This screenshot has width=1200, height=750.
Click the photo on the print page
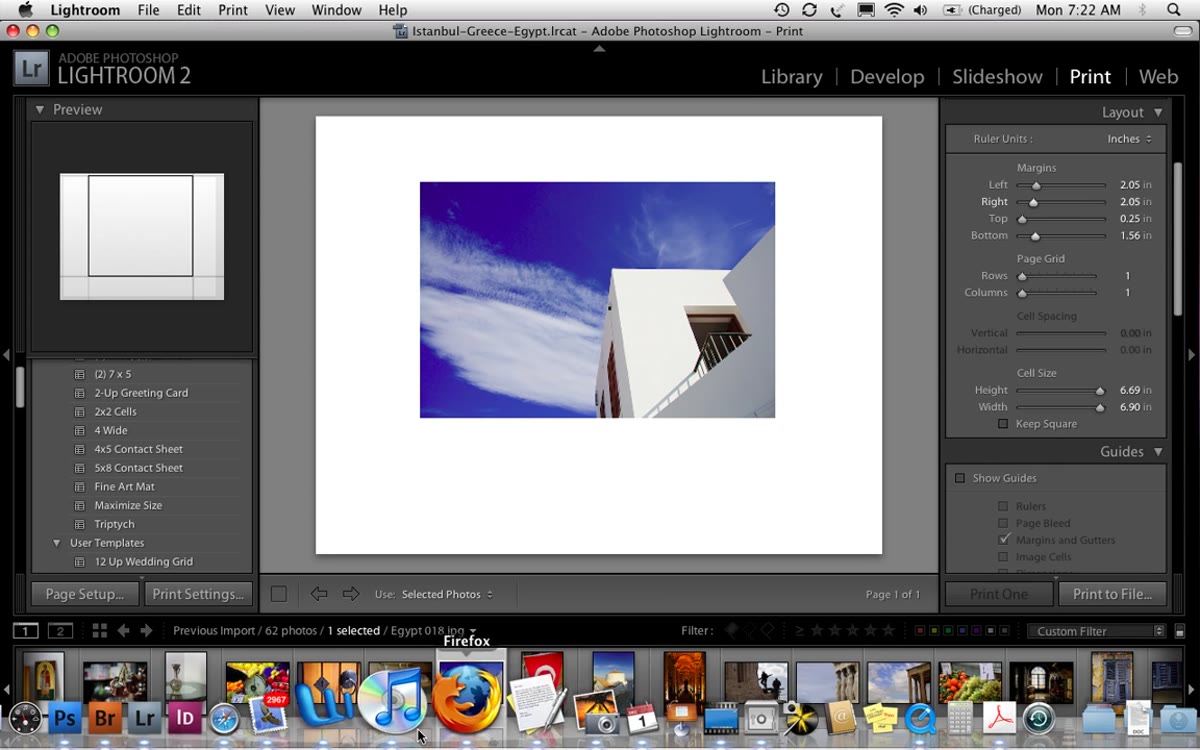(597, 300)
